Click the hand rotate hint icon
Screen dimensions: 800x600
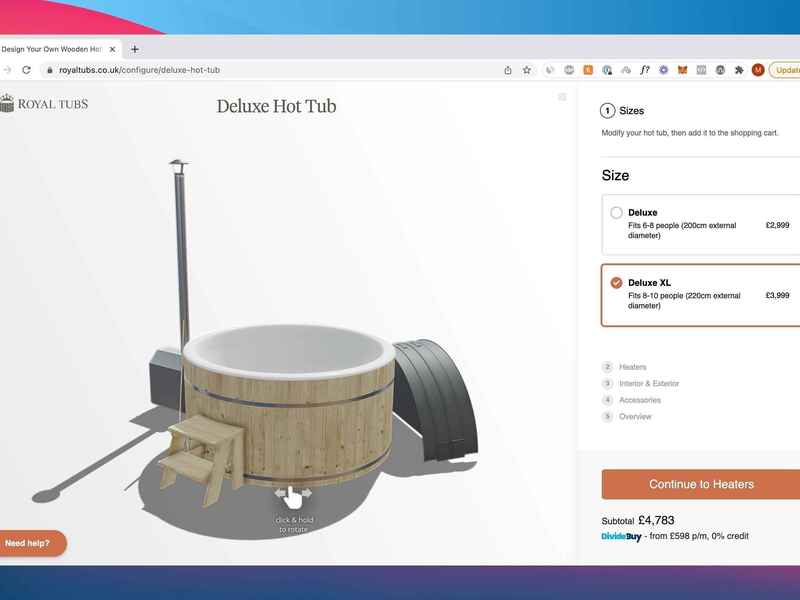293,497
